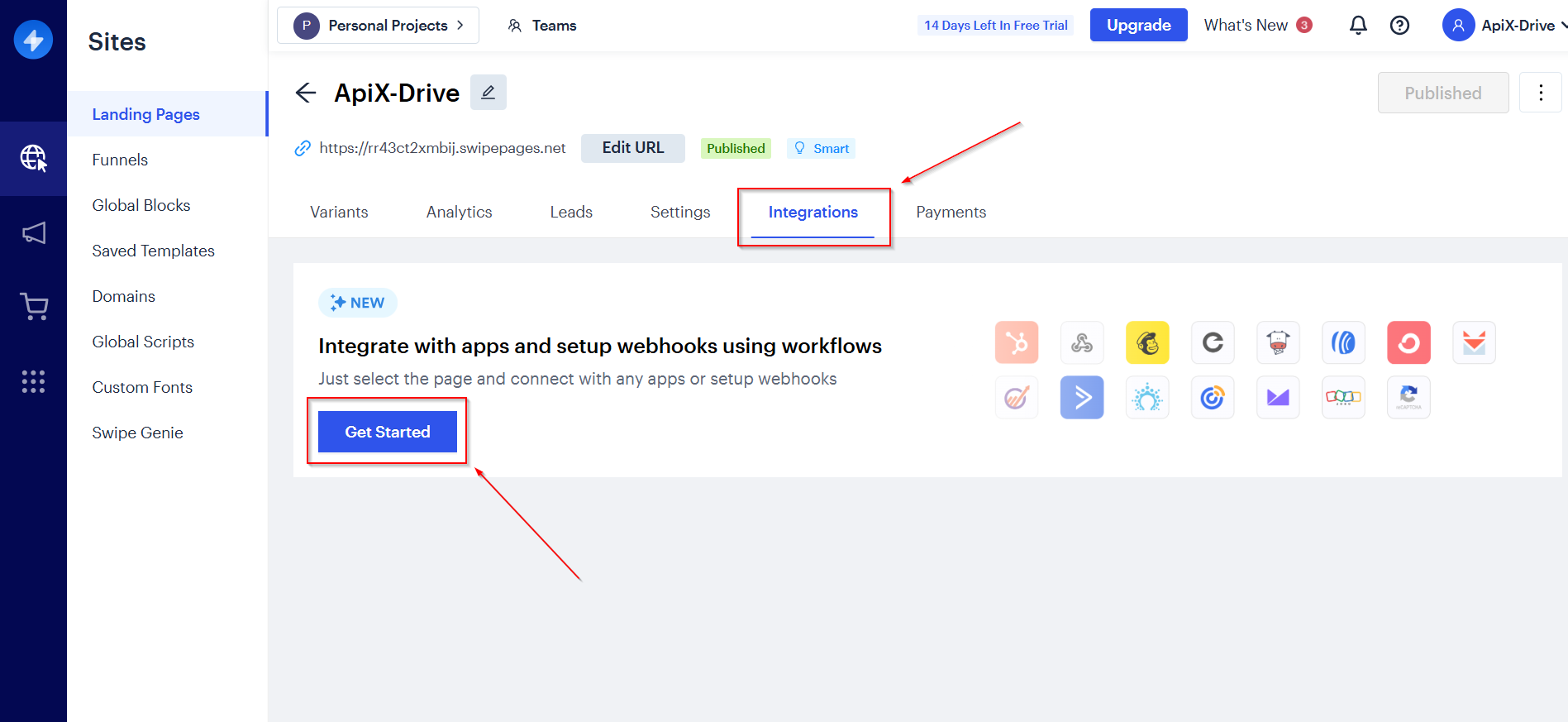The width and height of the screenshot is (1568, 722).
Task: Click the fox envelope integration logo
Action: (1474, 342)
